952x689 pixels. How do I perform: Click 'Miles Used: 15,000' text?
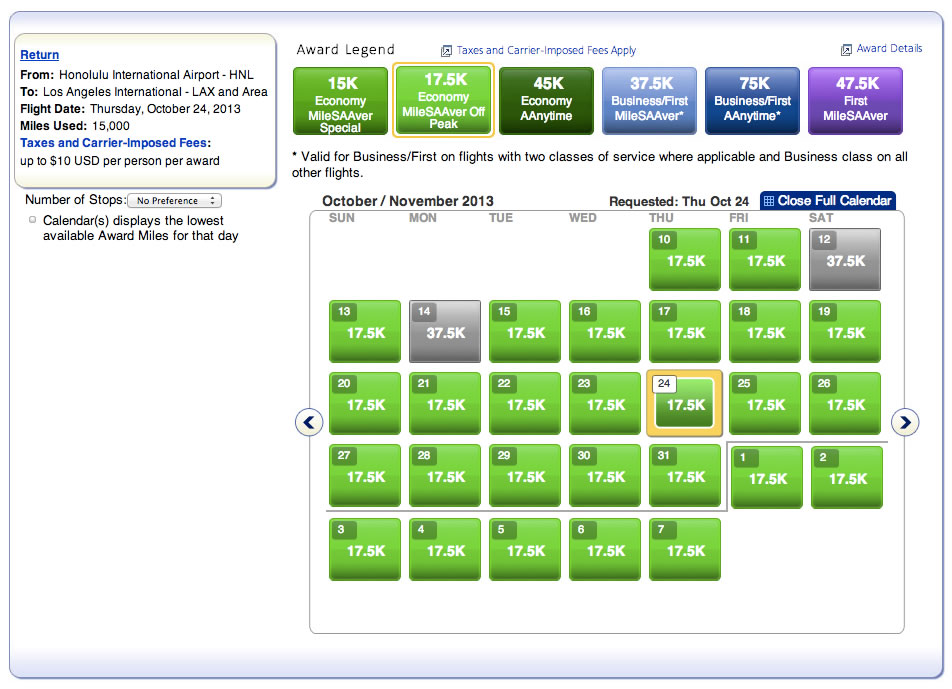point(75,126)
